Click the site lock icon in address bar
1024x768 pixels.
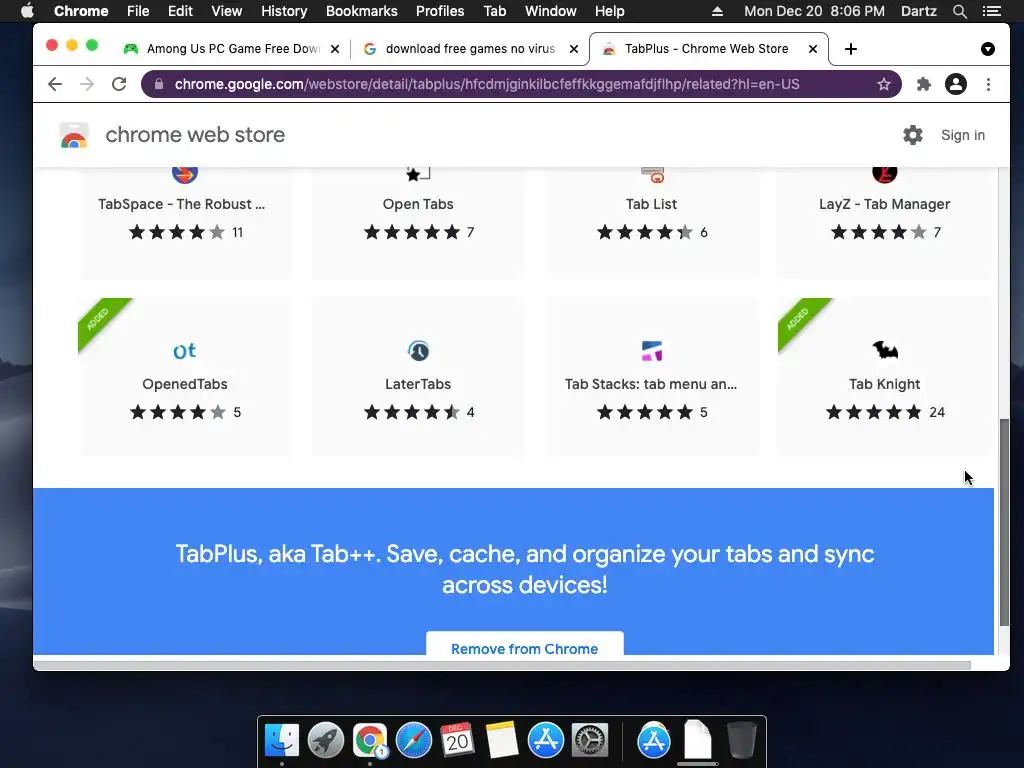coord(159,84)
